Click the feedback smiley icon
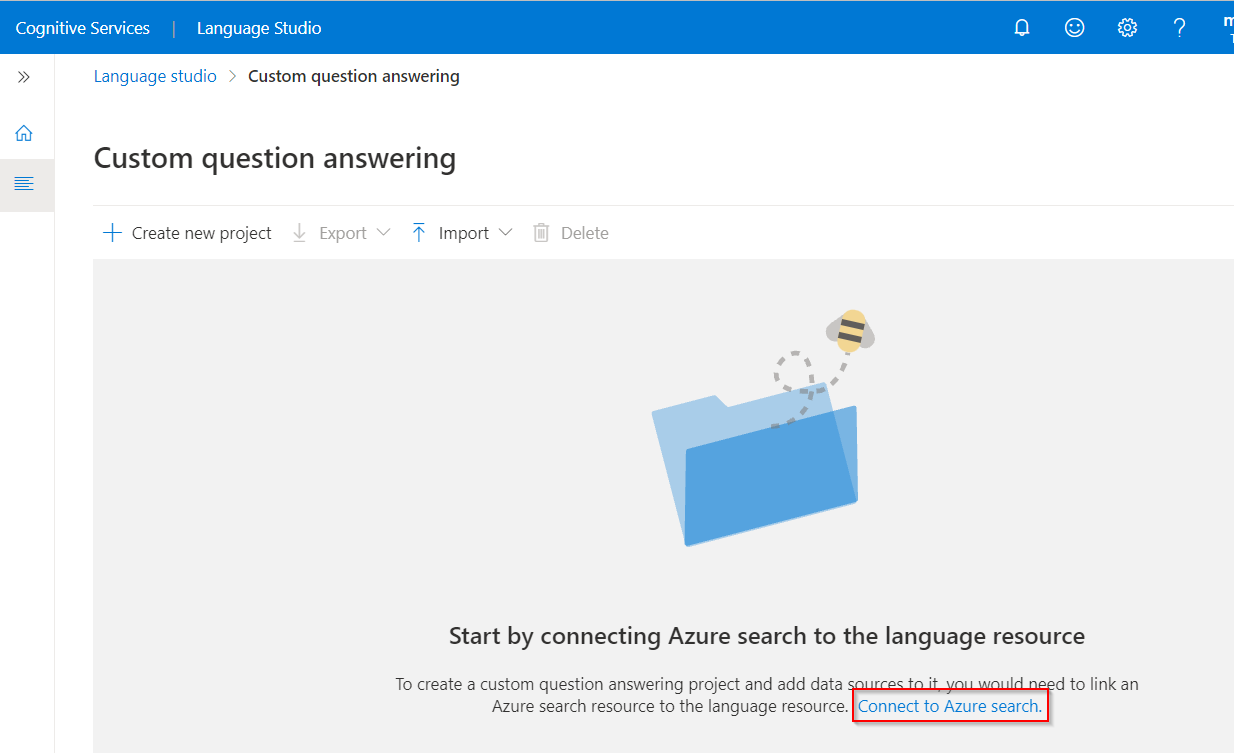The width and height of the screenshot is (1234, 753). 1074,27
